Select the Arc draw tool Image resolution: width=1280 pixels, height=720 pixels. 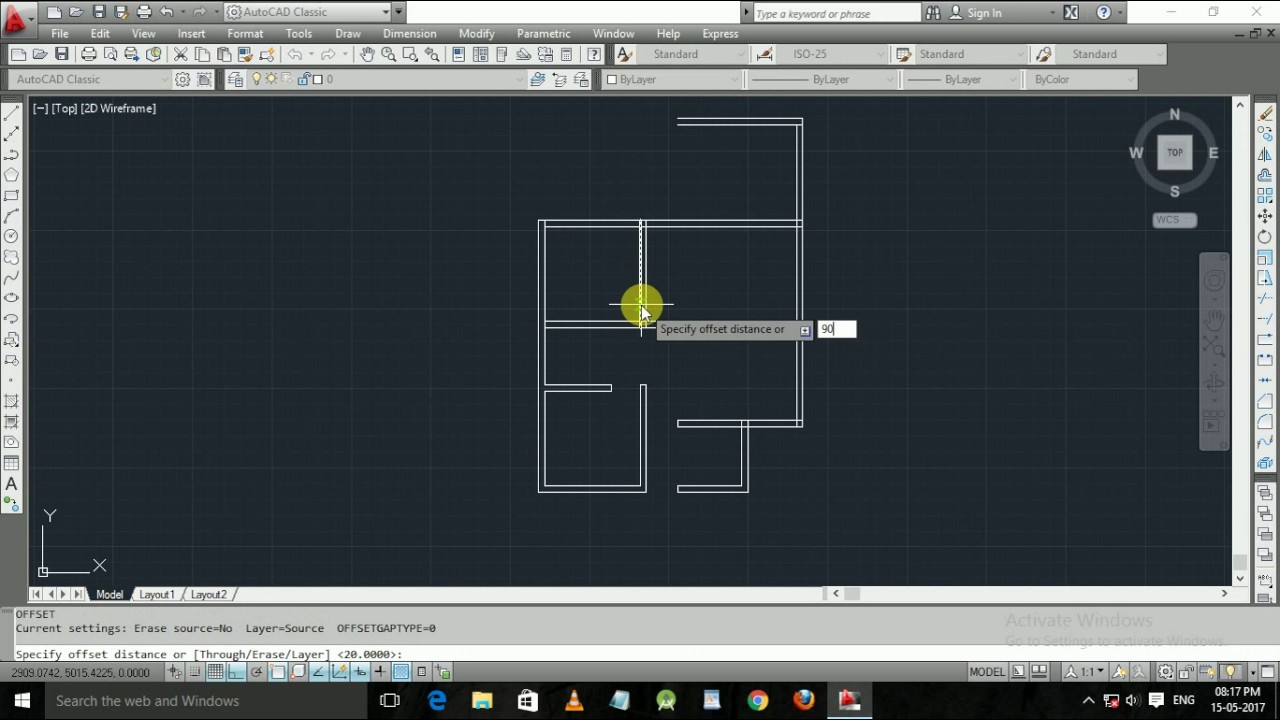point(12,216)
